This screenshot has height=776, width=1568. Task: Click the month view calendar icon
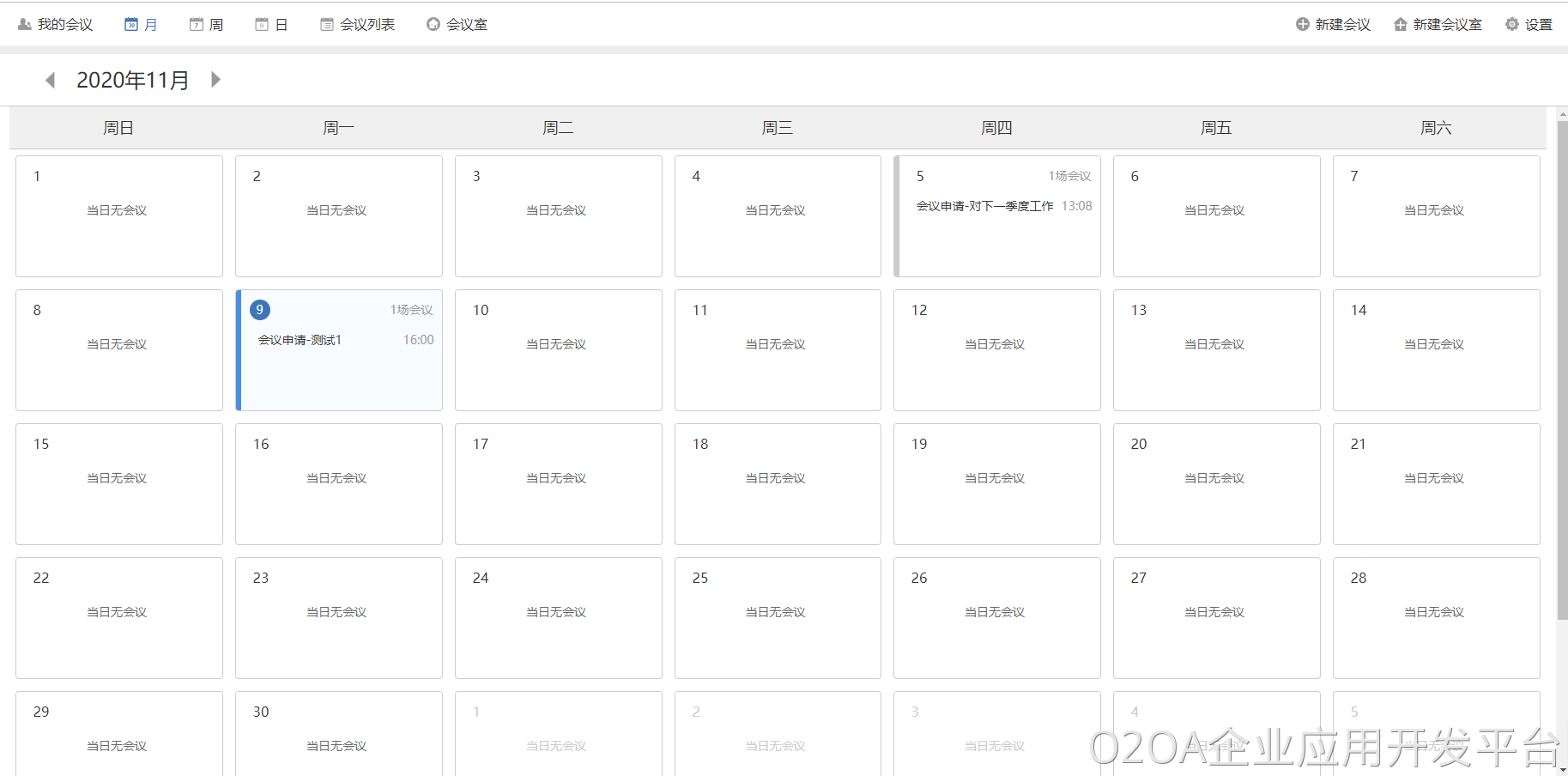point(131,25)
